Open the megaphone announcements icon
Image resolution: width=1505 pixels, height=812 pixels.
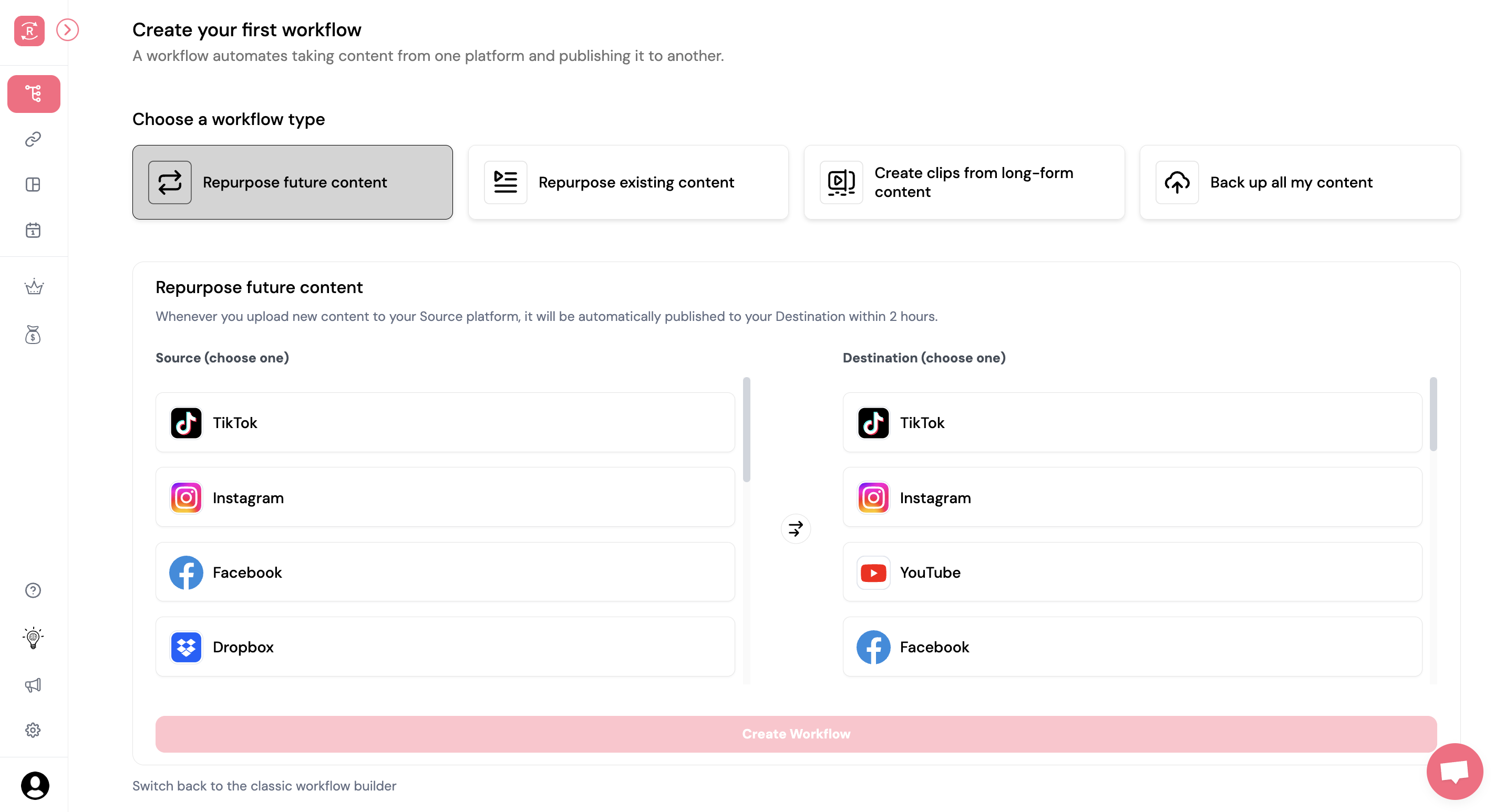point(33,685)
